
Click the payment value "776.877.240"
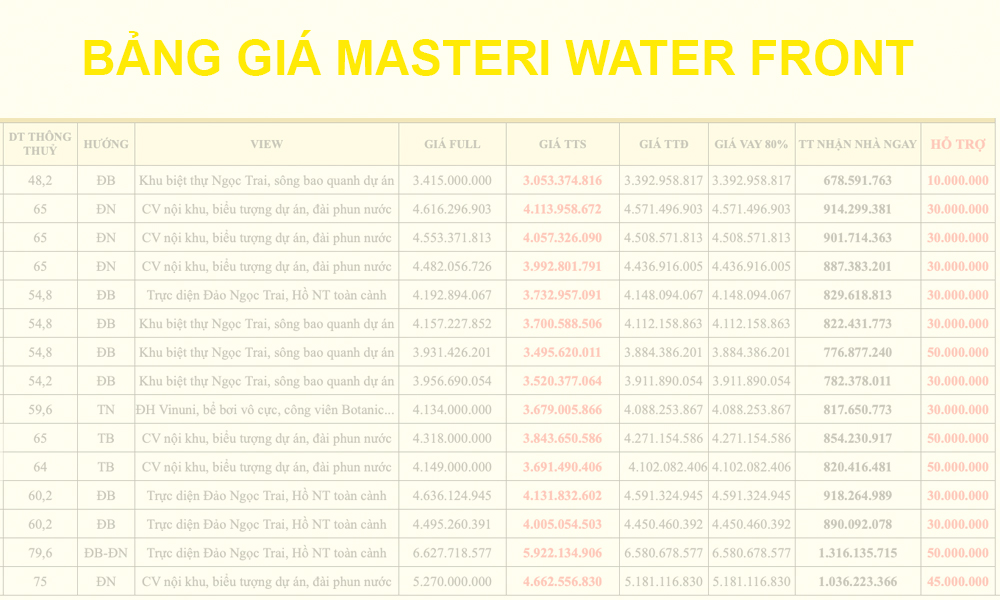tap(858, 353)
